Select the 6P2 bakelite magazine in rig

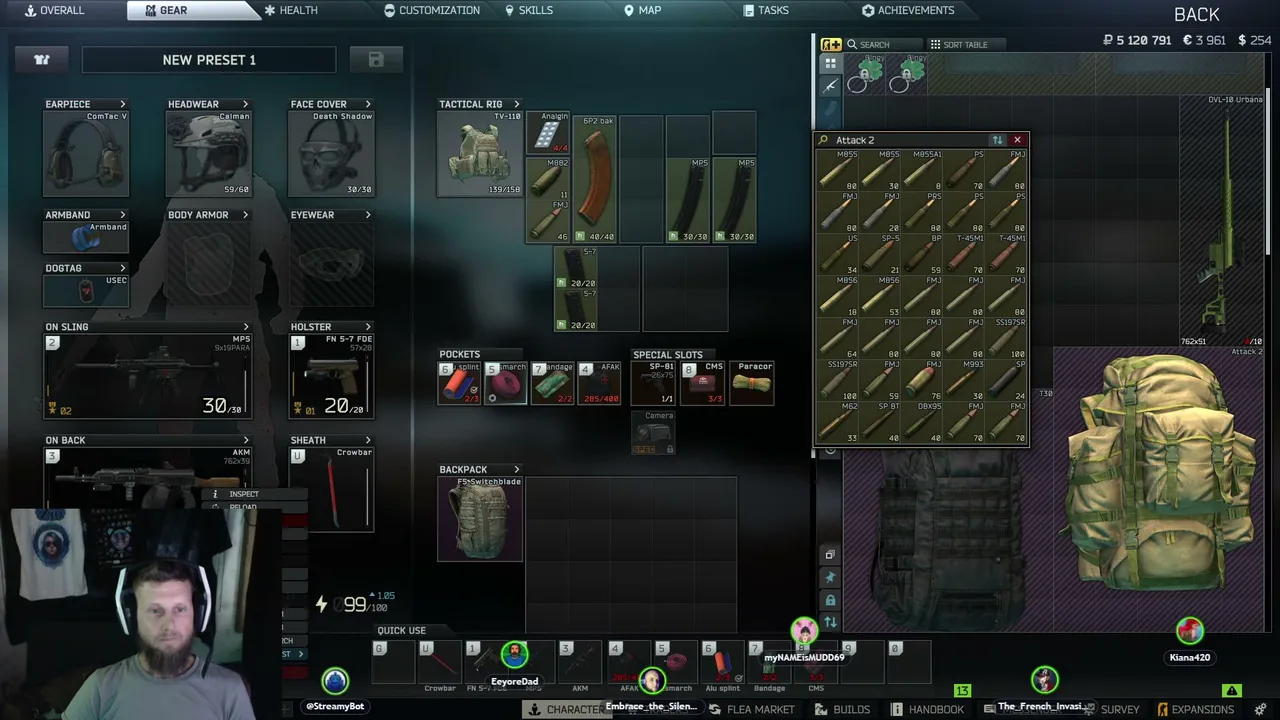(595, 178)
